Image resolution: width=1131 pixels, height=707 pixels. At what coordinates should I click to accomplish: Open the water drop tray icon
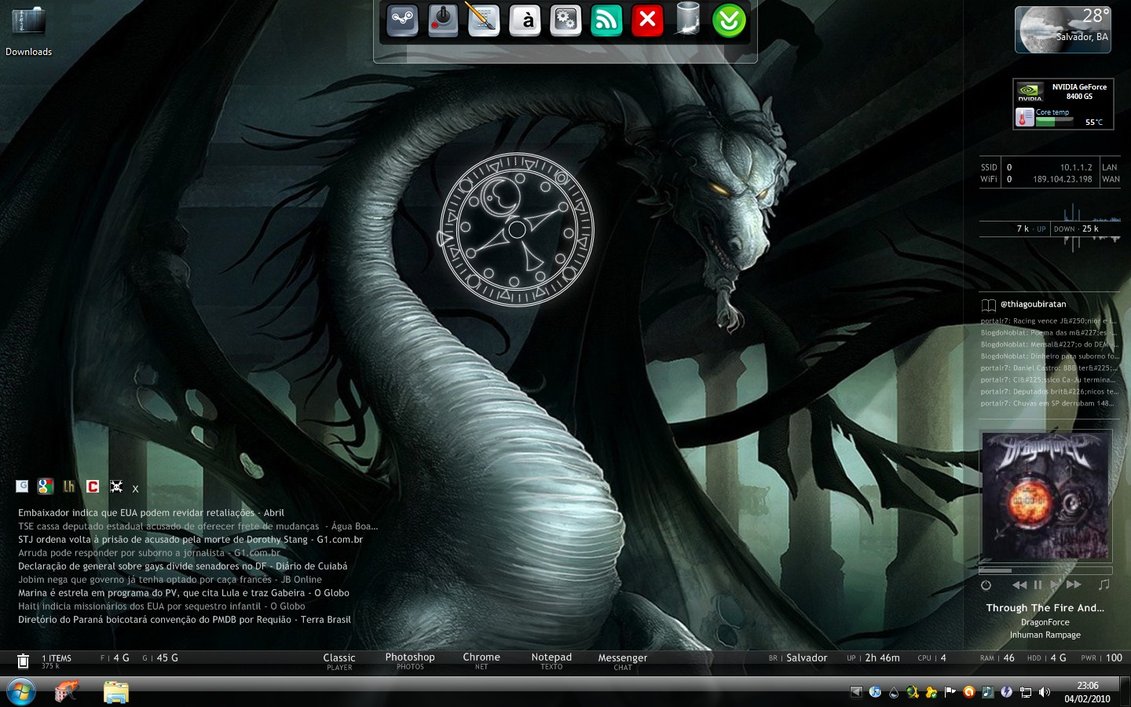pyautogui.click(x=894, y=693)
